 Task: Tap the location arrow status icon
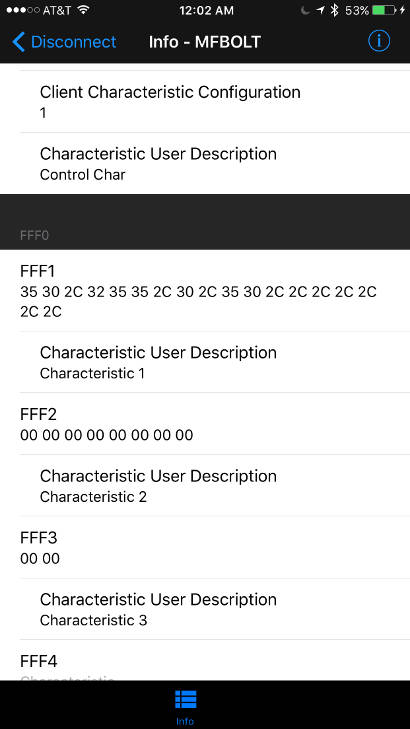[320, 11]
